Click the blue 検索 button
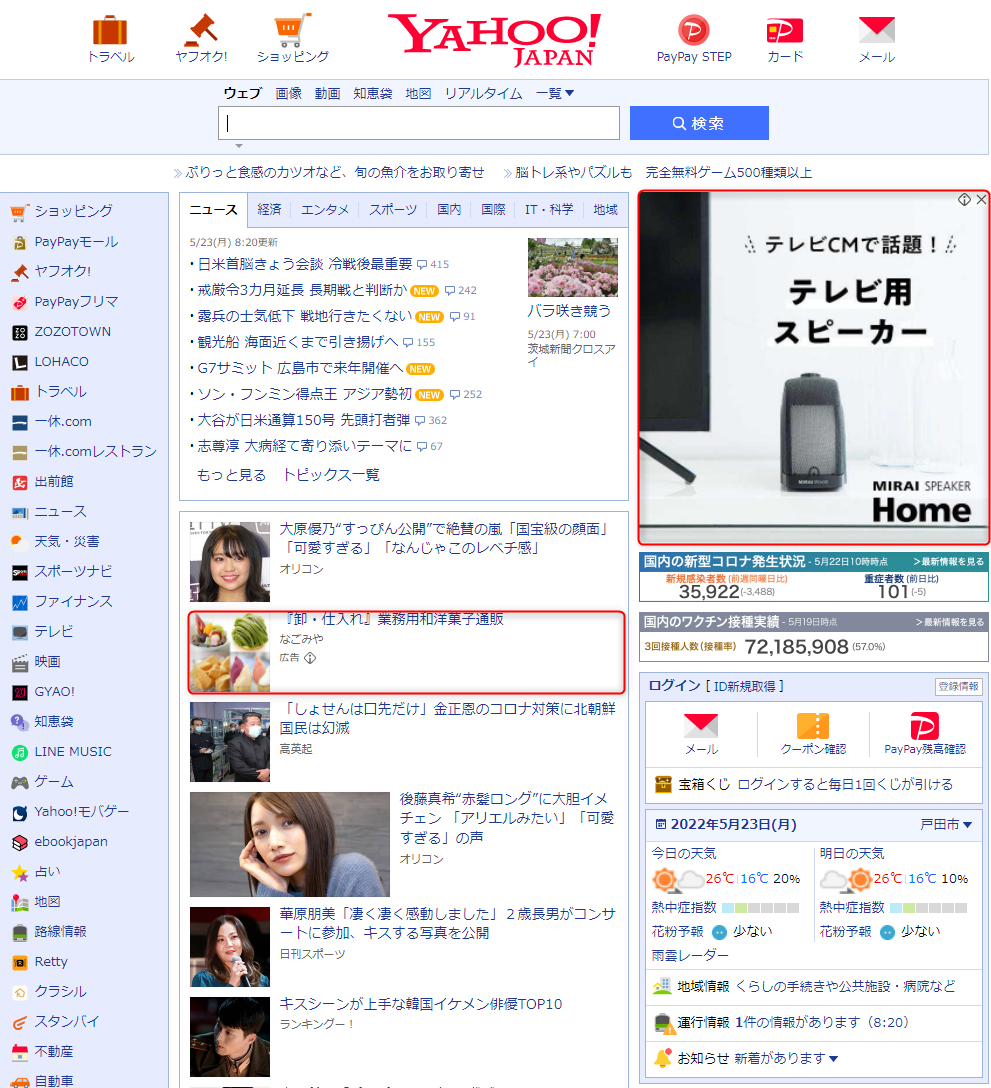This screenshot has width=991, height=1088. [x=699, y=123]
